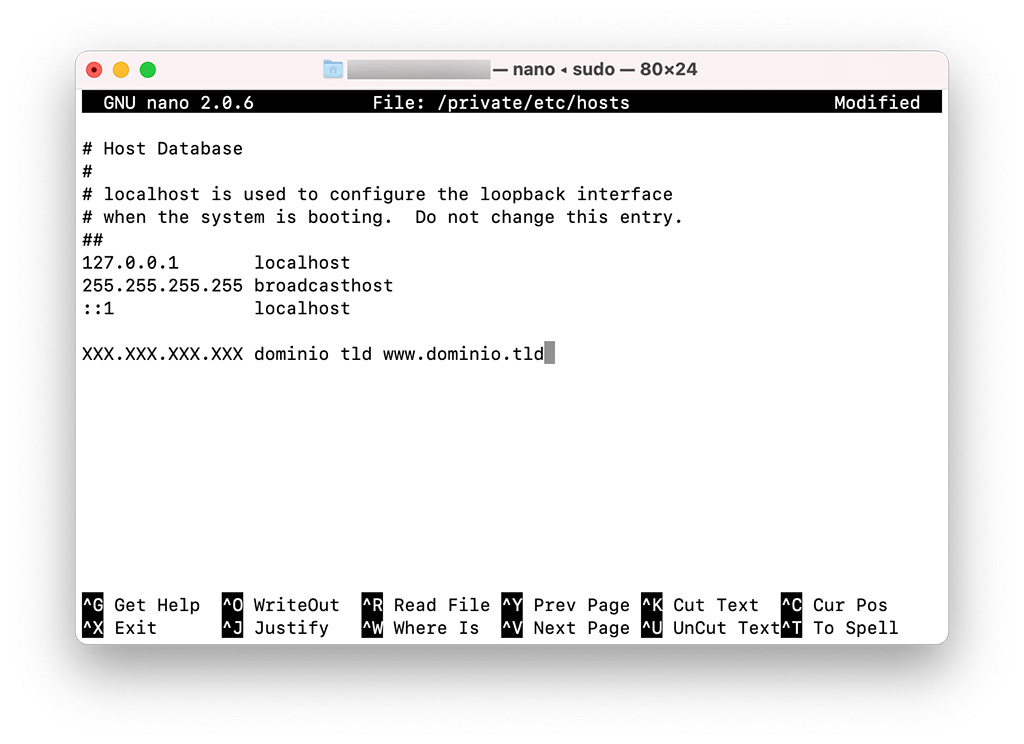The height and width of the screenshot is (744, 1024).
Task: Click the 'www.dominio.tld' hostname
Action: point(464,354)
